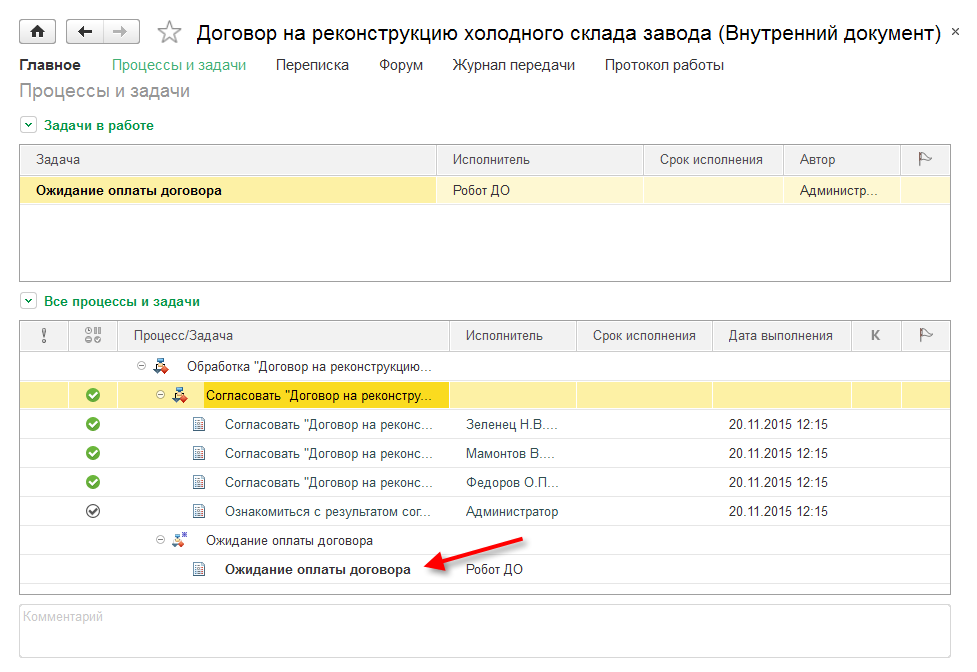Open the Журнал передачи tab

(513, 65)
